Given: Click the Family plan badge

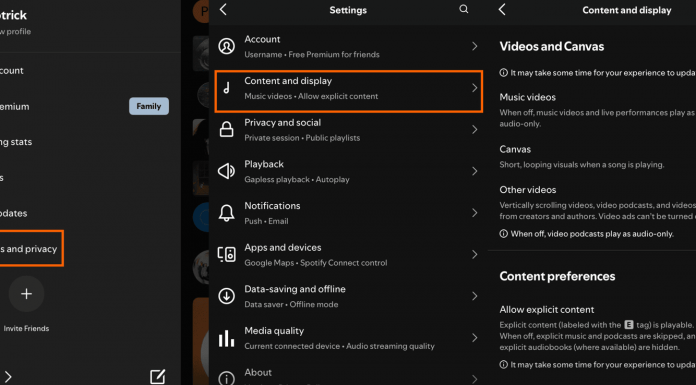Looking at the screenshot, I should (x=149, y=106).
